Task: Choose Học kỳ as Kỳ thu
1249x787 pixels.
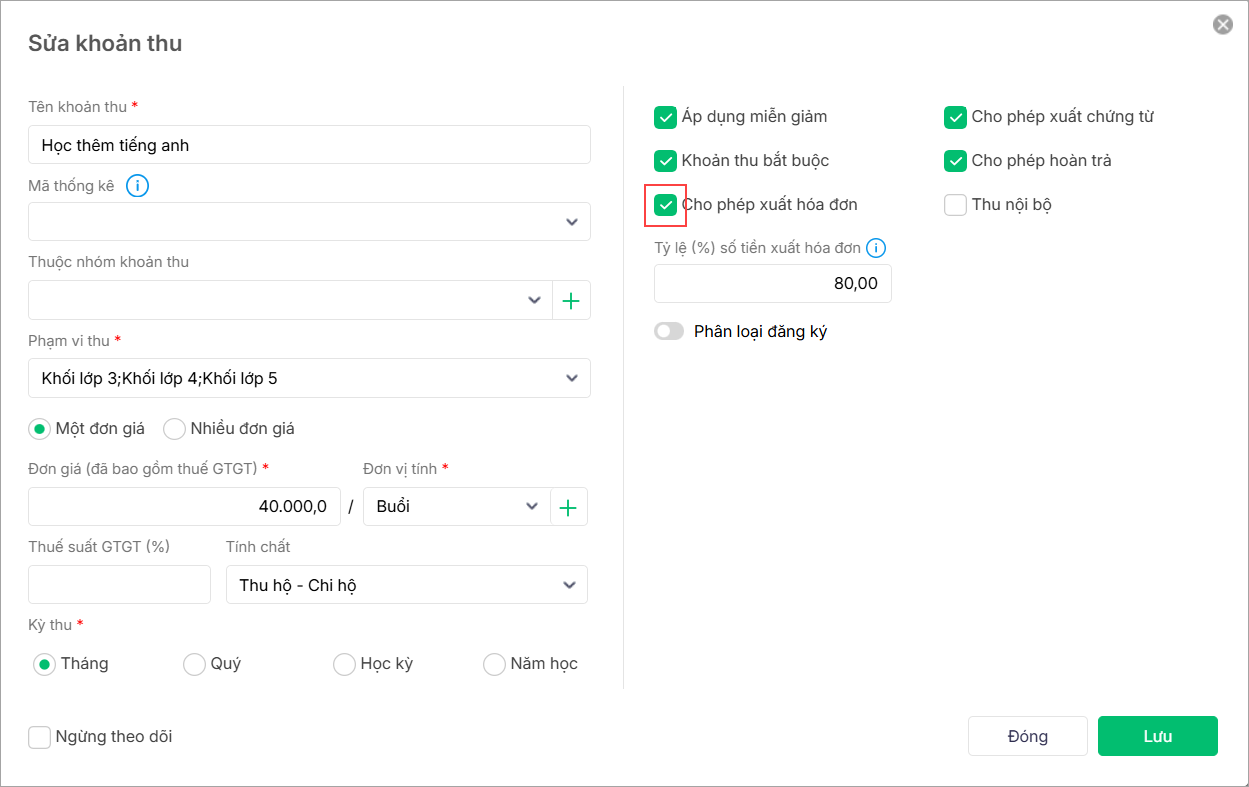Action: 344,664
